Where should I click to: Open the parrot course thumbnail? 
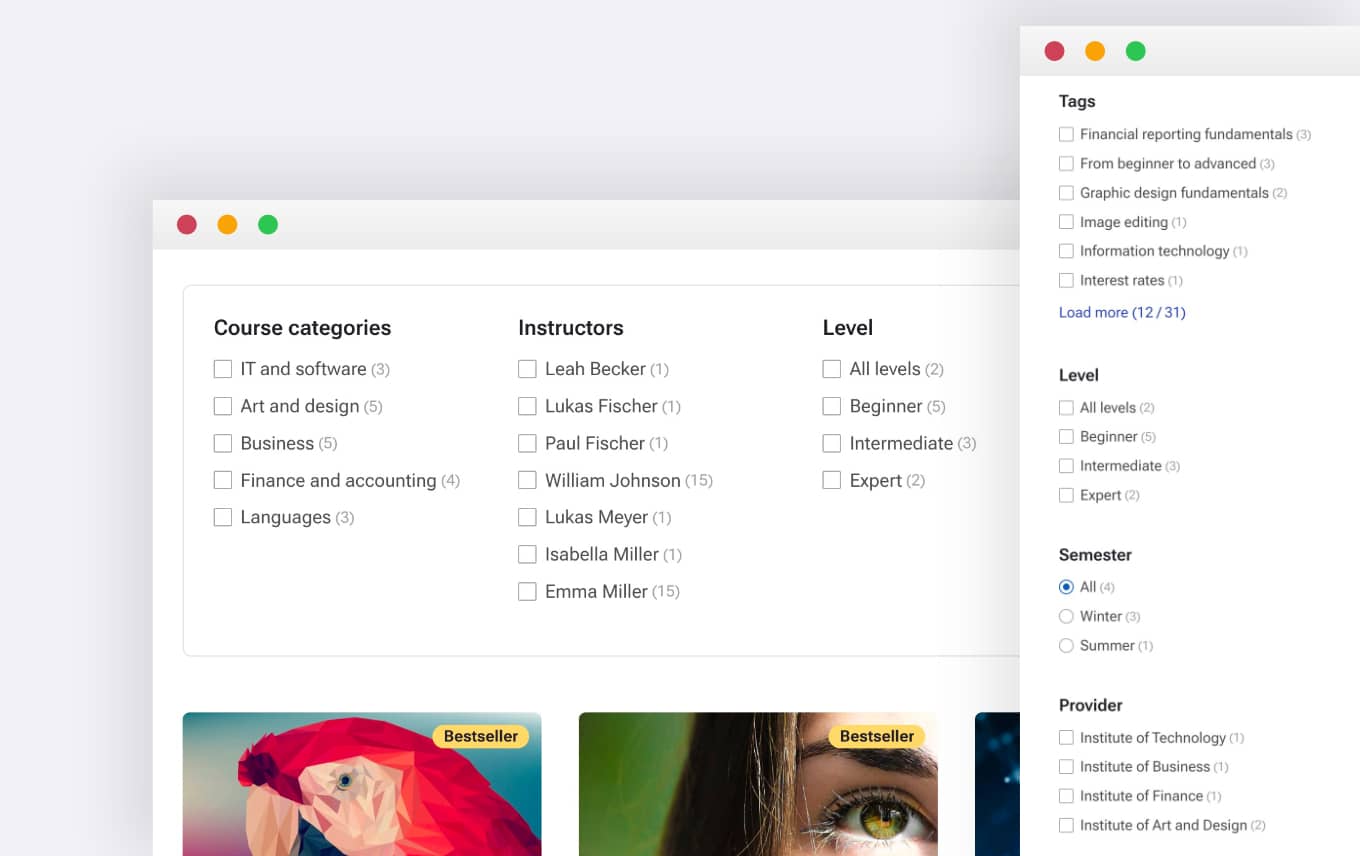click(x=362, y=784)
